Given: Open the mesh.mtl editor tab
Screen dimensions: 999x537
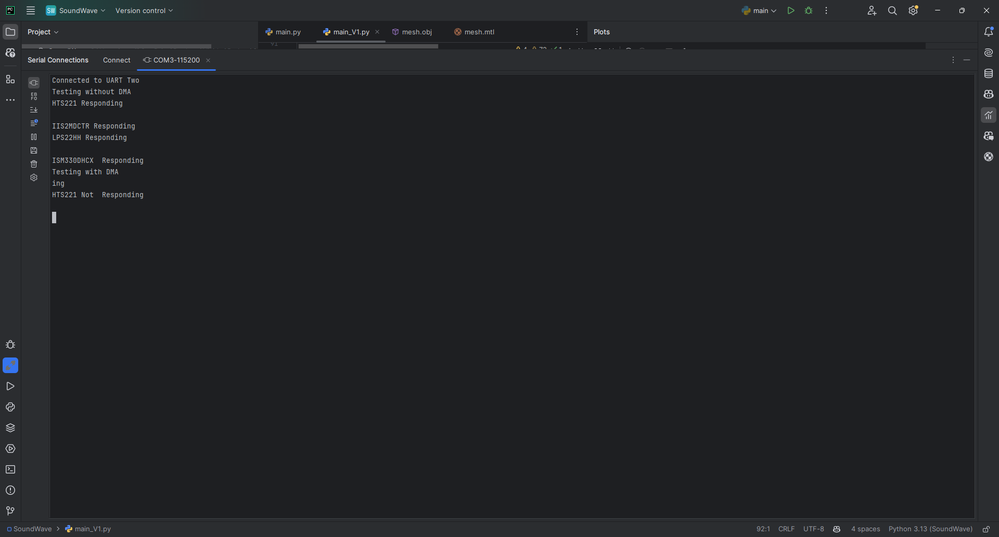Looking at the screenshot, I should click(474, 32).
